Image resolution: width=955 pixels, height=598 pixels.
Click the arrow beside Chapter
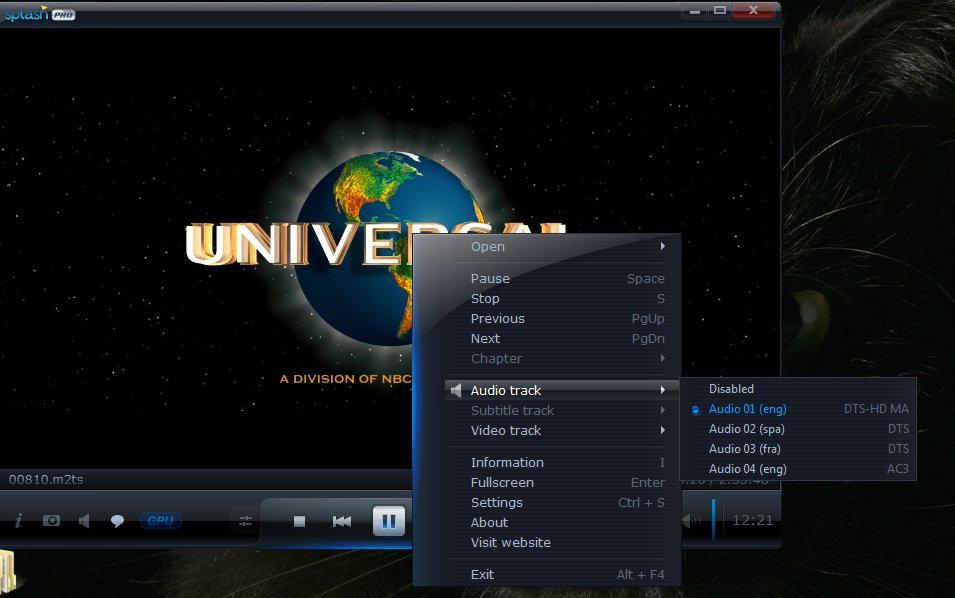click(663, 358)
